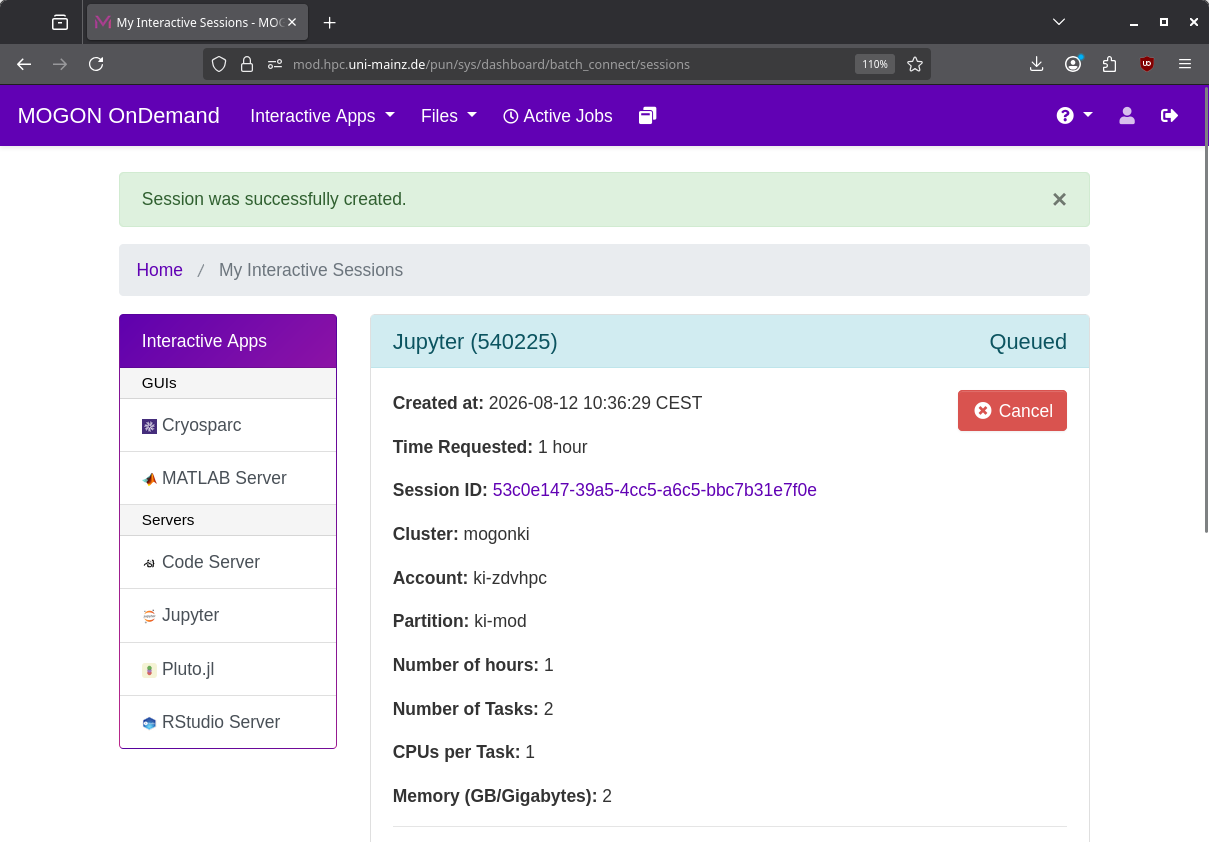Open My Interactive Sessions navbar icon

pyautogui.click(x=647, y=116)
